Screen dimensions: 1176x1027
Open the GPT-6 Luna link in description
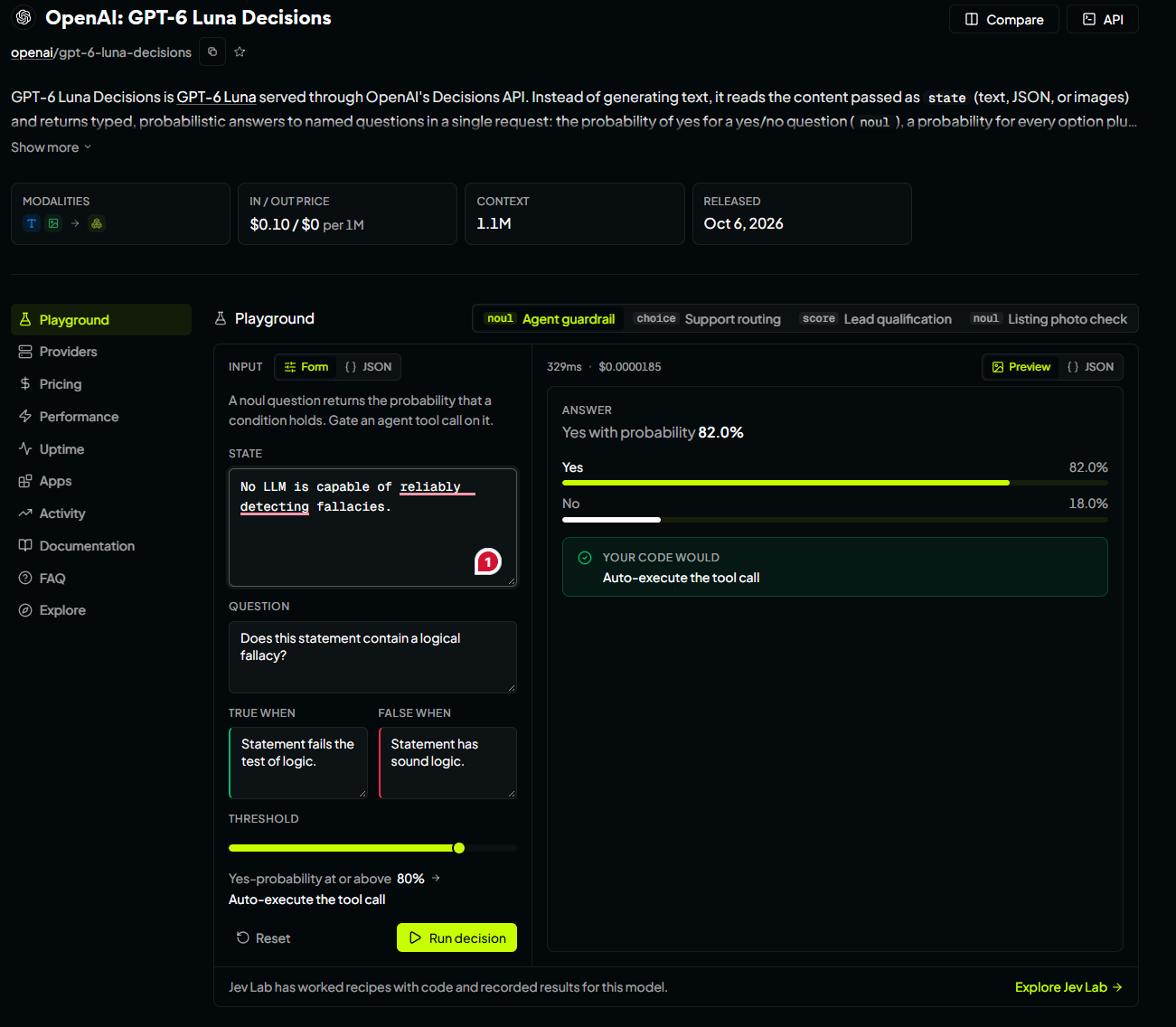[216, 97]
